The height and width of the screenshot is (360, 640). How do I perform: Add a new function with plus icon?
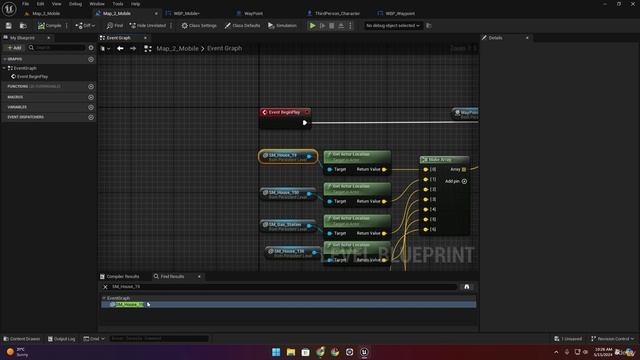click(91, 87)
